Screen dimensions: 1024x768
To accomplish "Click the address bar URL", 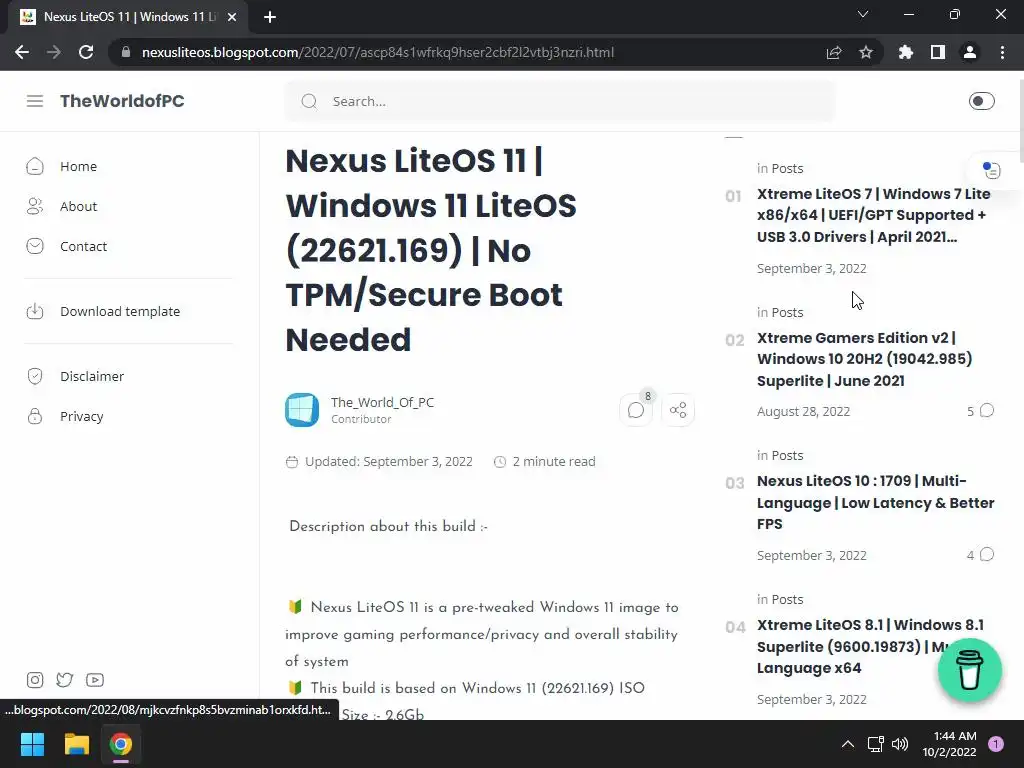I will click(377, 52).
